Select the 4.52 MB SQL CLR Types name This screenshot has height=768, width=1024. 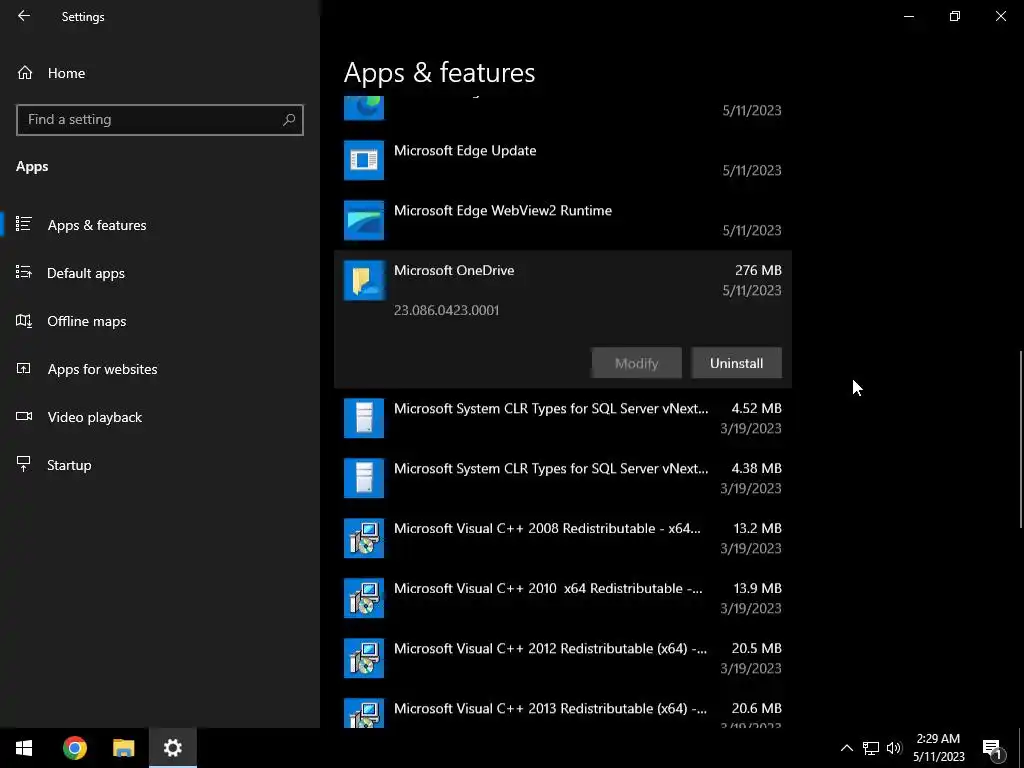[x=551, y=409]
